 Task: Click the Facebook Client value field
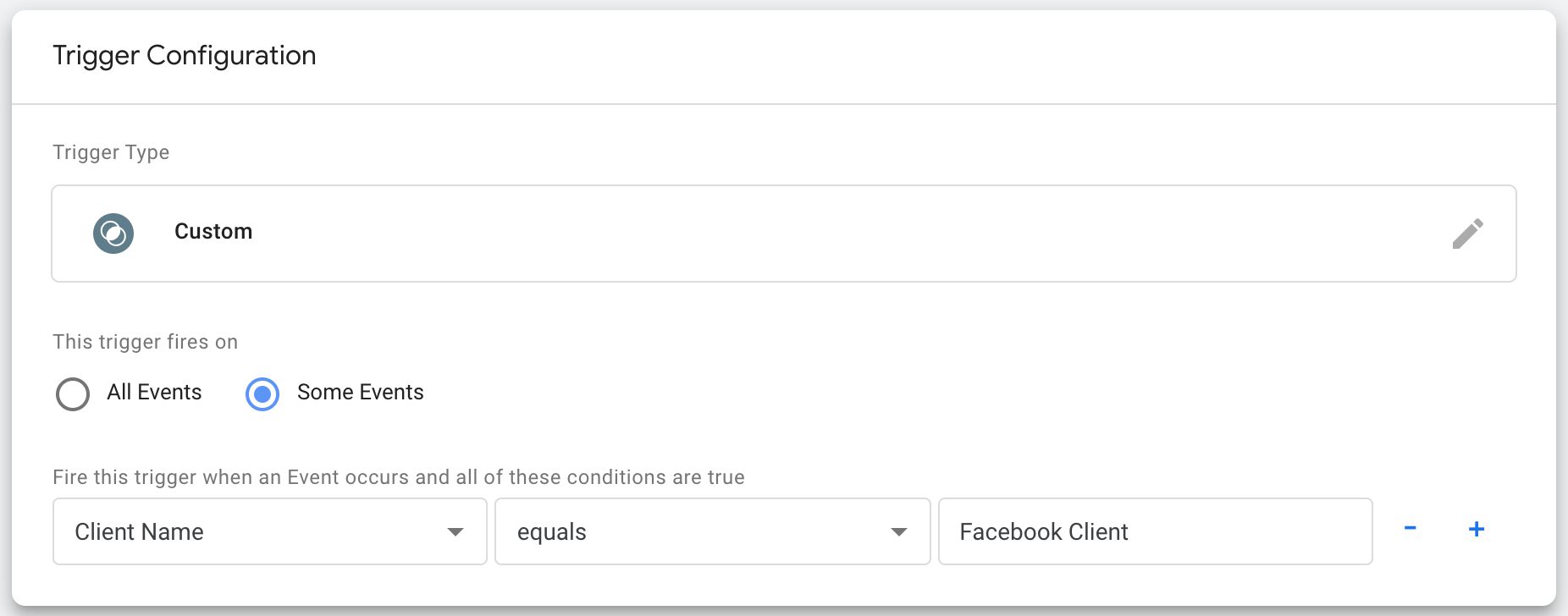coord(1155,531)
